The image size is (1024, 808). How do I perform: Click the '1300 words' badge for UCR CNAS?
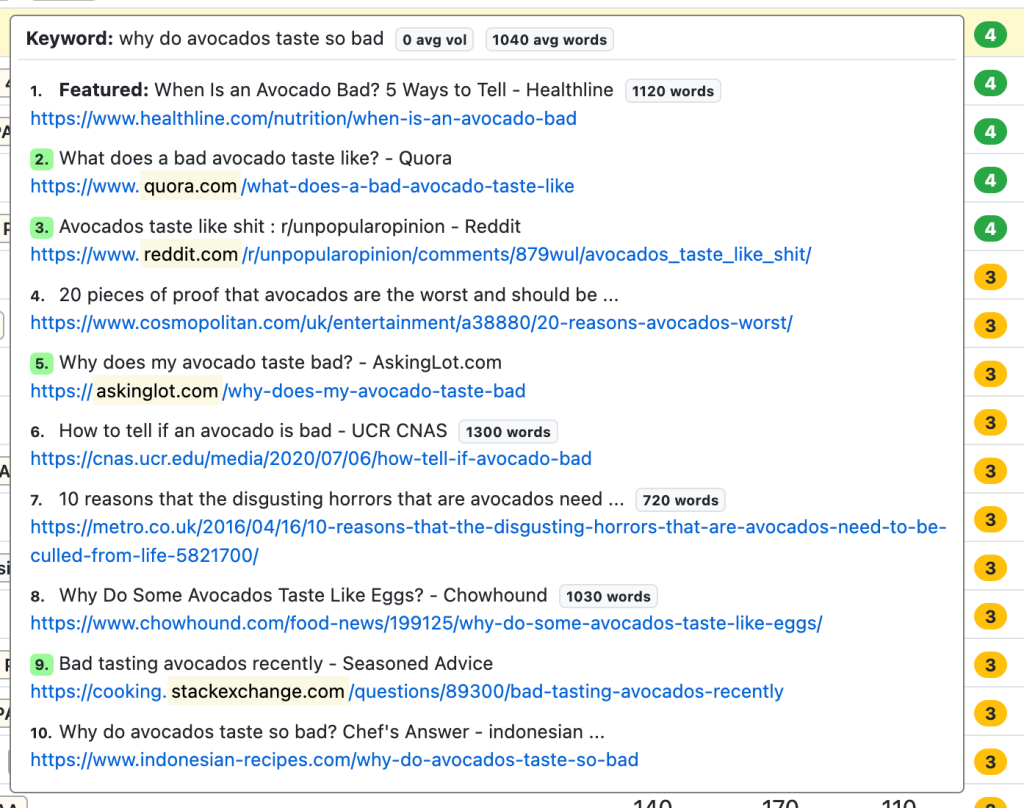[x=508, y=432]
